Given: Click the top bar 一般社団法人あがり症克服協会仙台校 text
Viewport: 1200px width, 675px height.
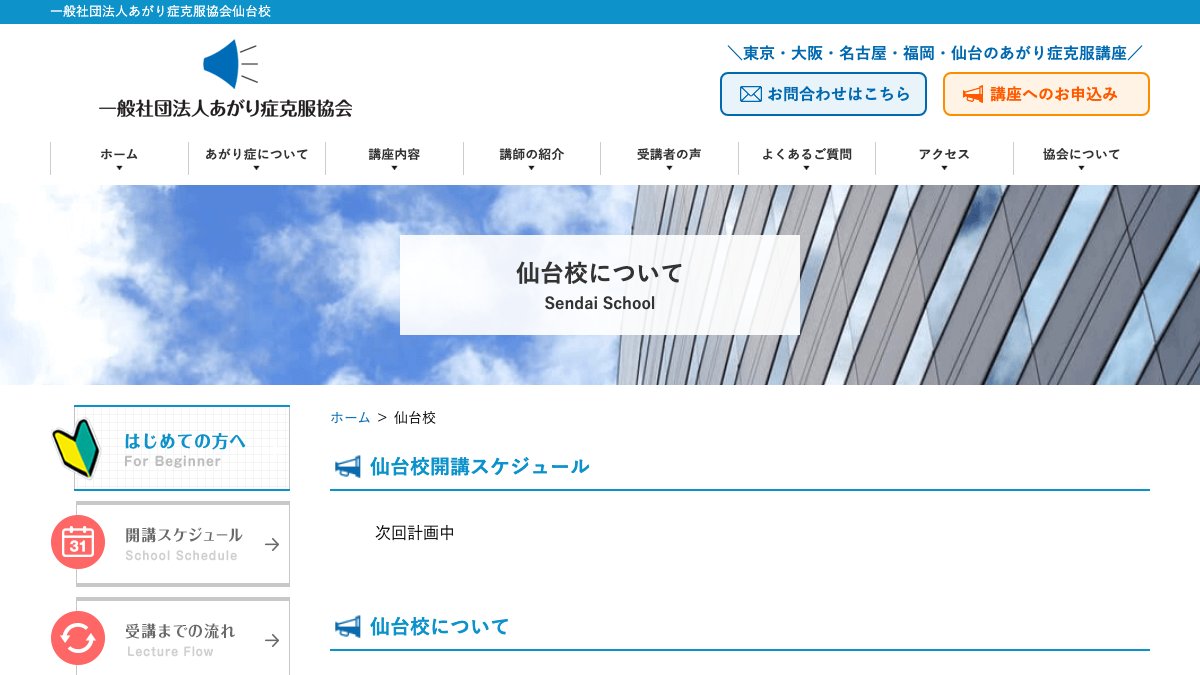Looking at the screenshot, I should coord(160,11).
